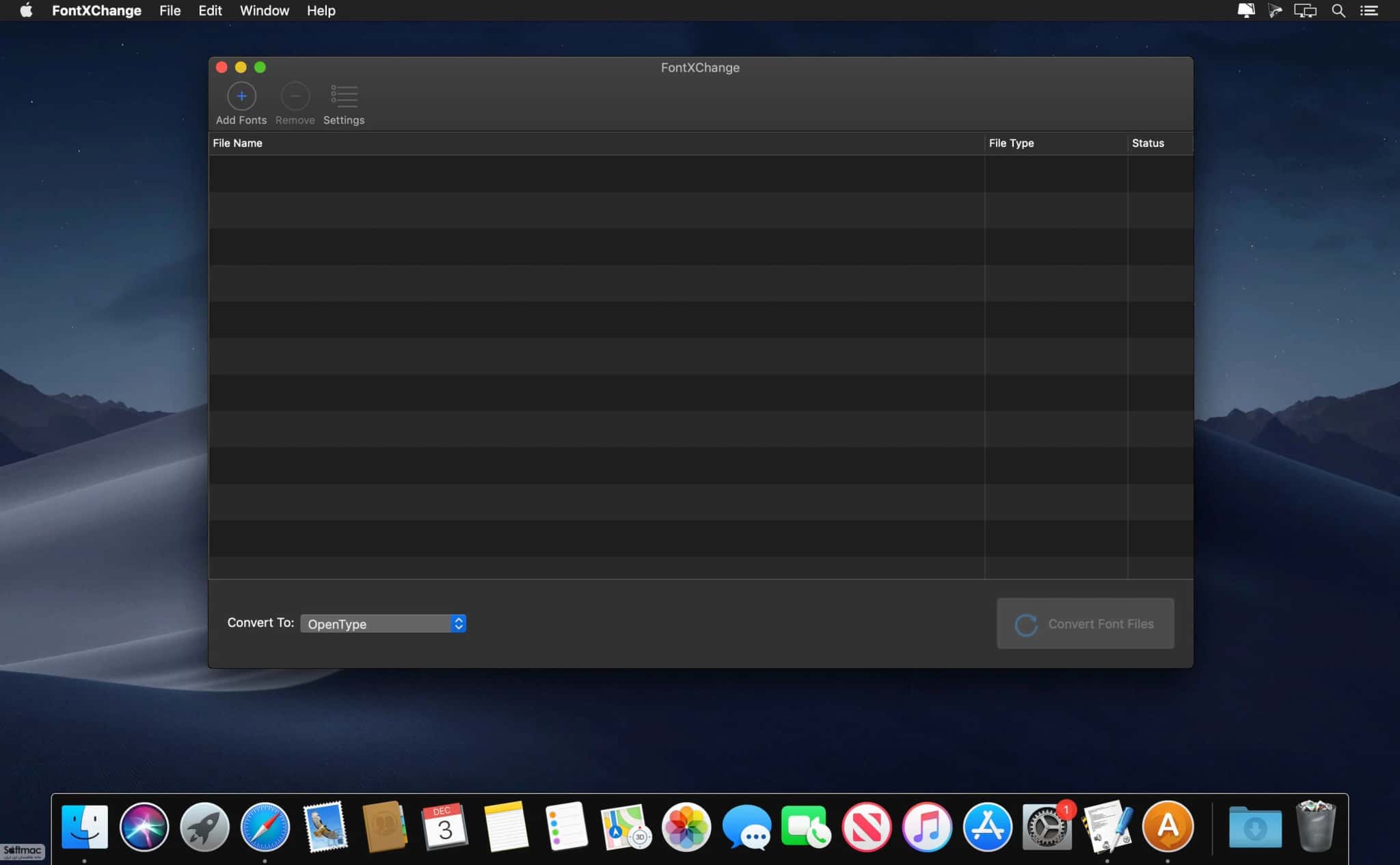The width and height of the screenshot is (1400, 865).
Task: Open Notes from the Dock
Action: click(506, 827)
